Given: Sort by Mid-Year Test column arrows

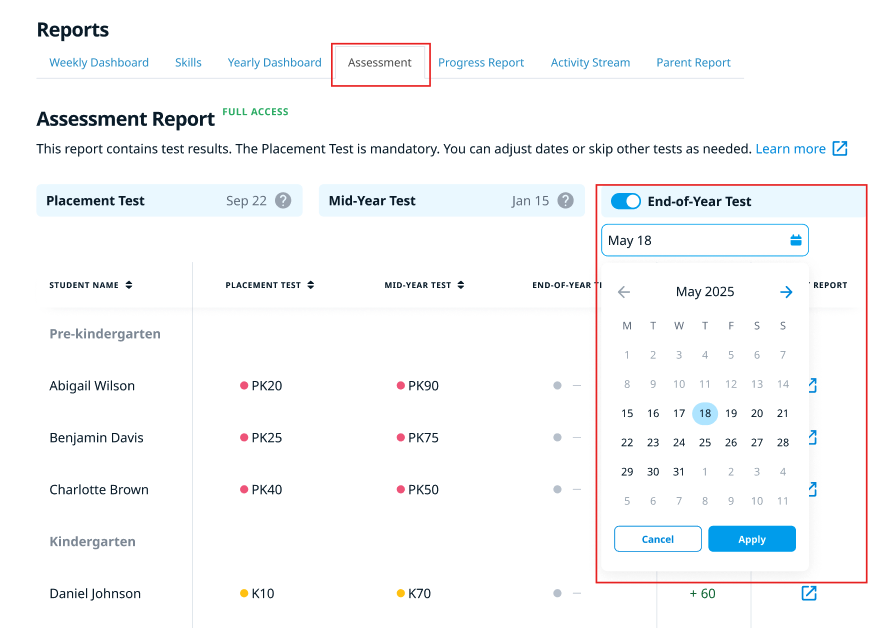Looking at the screenshot, I should [461, 285].
